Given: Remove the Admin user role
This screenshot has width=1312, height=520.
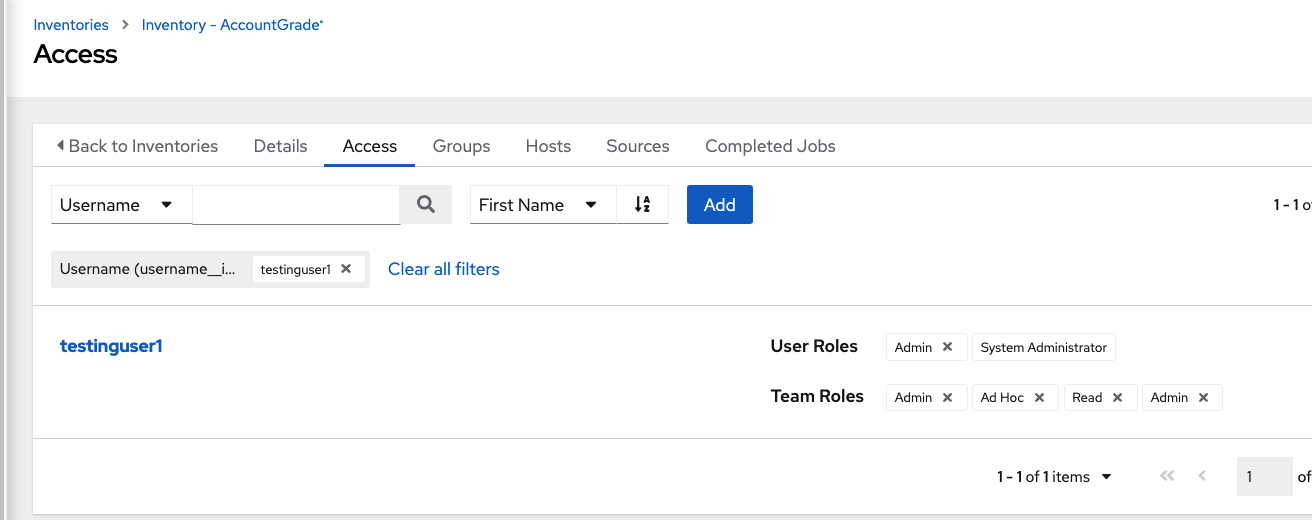Looking at the screenshot, I should (948, 347).
